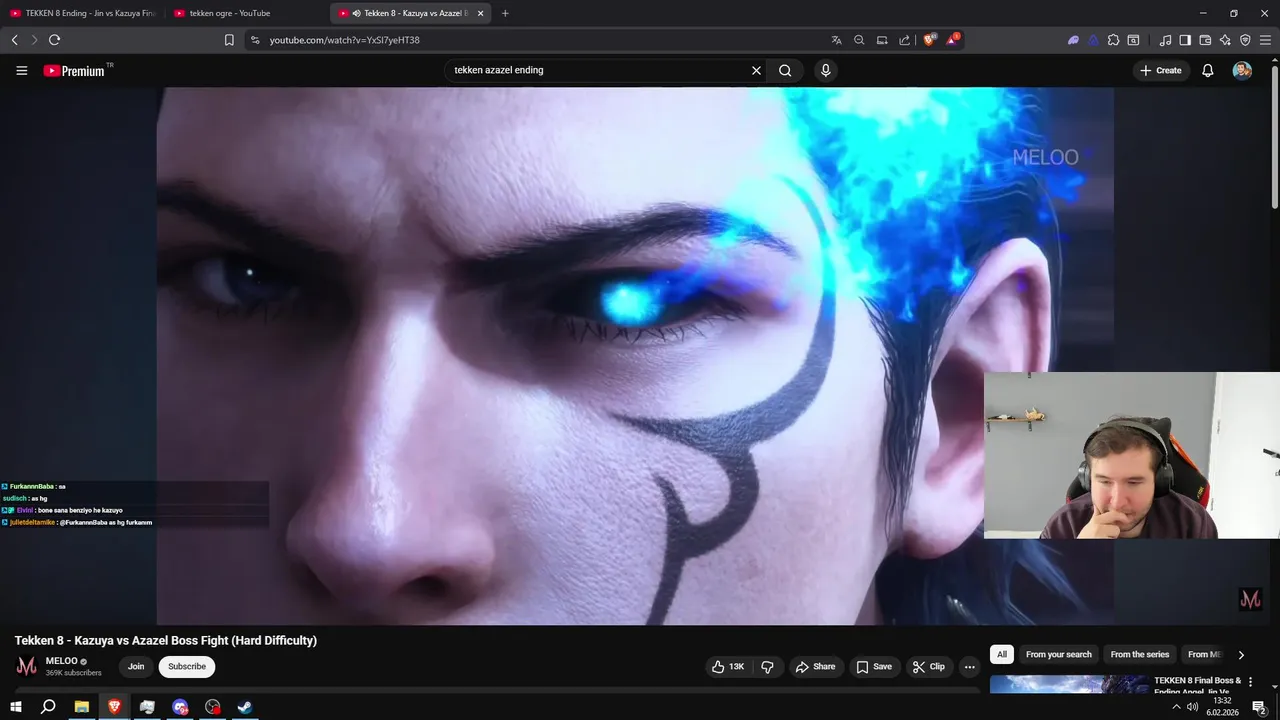Like the video (13K)
Viewport: 1280px width, 720px height.
(727, 667)
